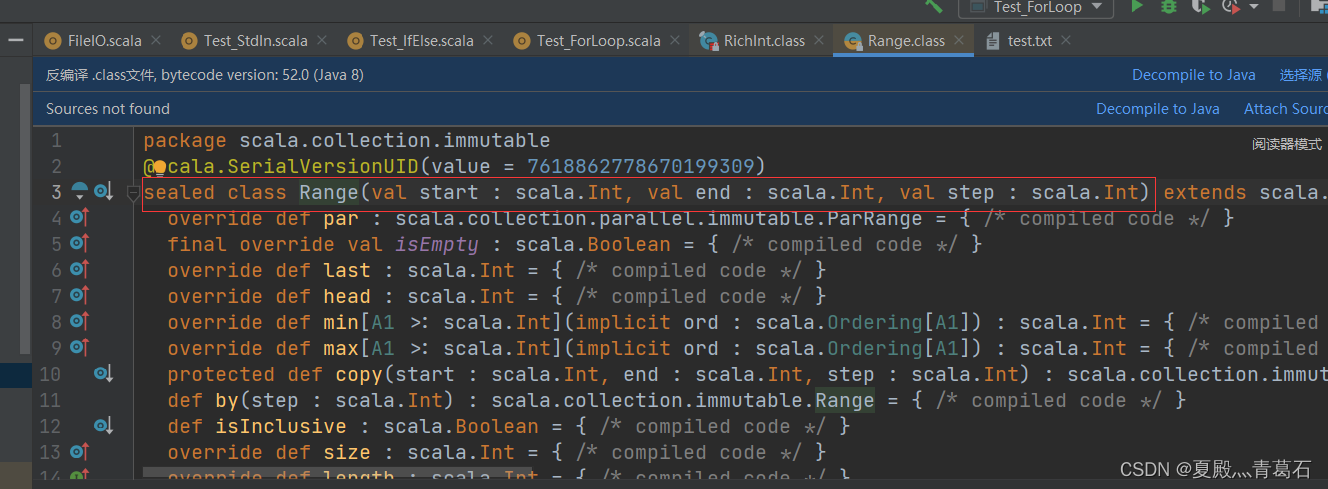Switch to the RichInt.class tab
Image resolution: width=1328 pixels, height=489 pixels.
(765, 41)
